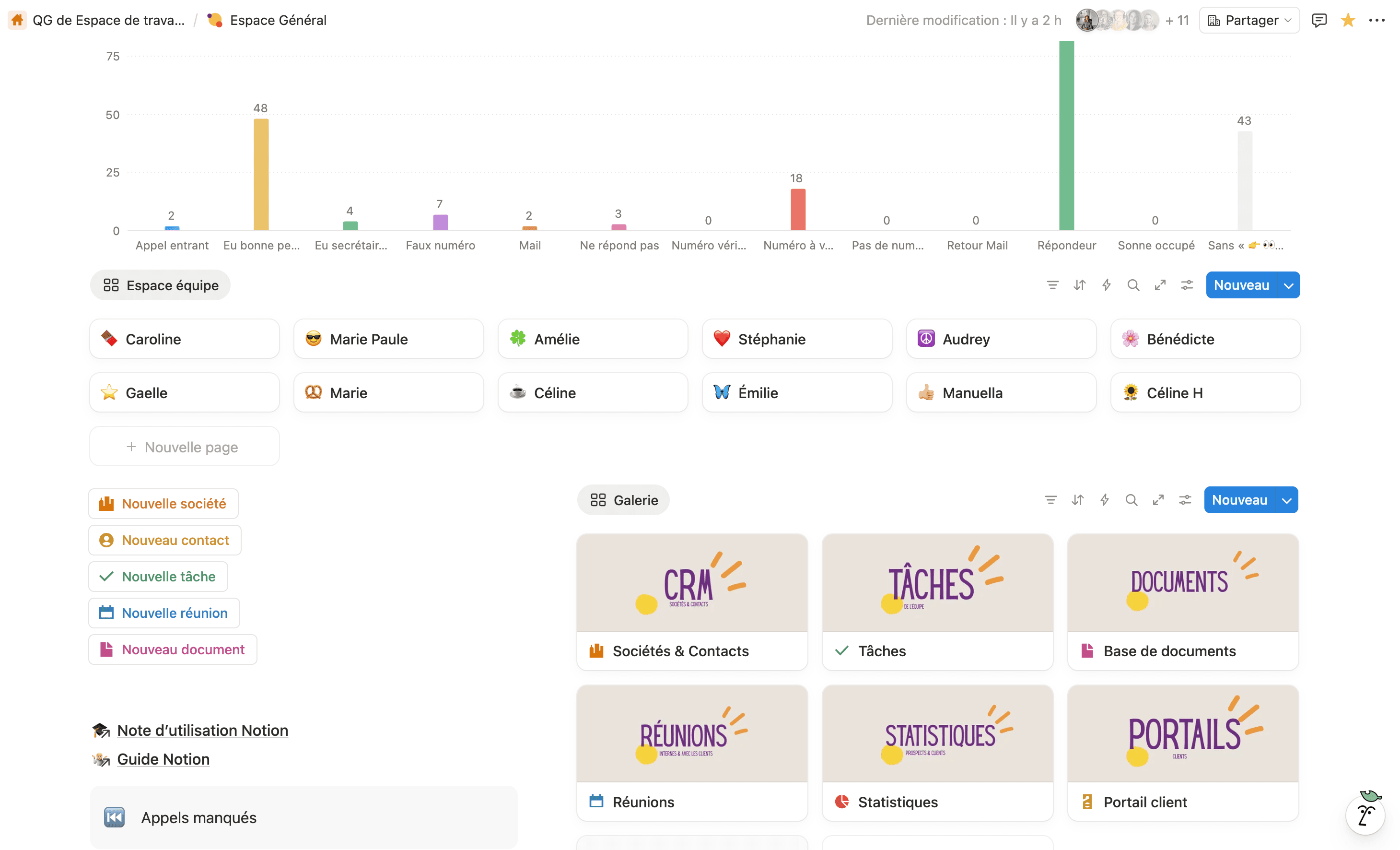Click the sort icon in Espace équipe toolbar

(x=1080, y=285)
